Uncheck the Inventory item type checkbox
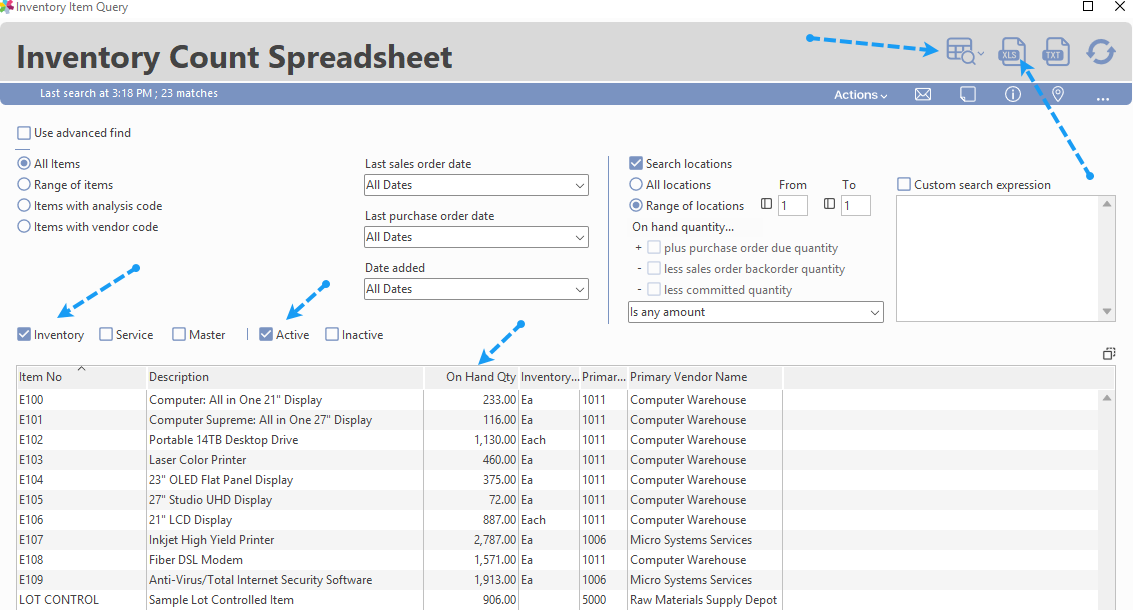Screen dimensions: 1133x610 (x=24, y=335)
